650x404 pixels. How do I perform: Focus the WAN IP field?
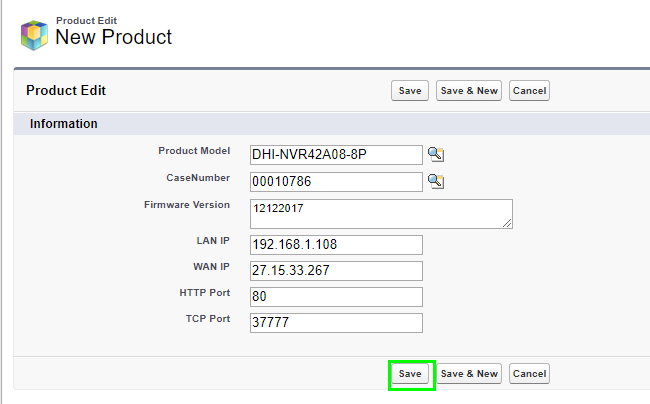point(336,271)
